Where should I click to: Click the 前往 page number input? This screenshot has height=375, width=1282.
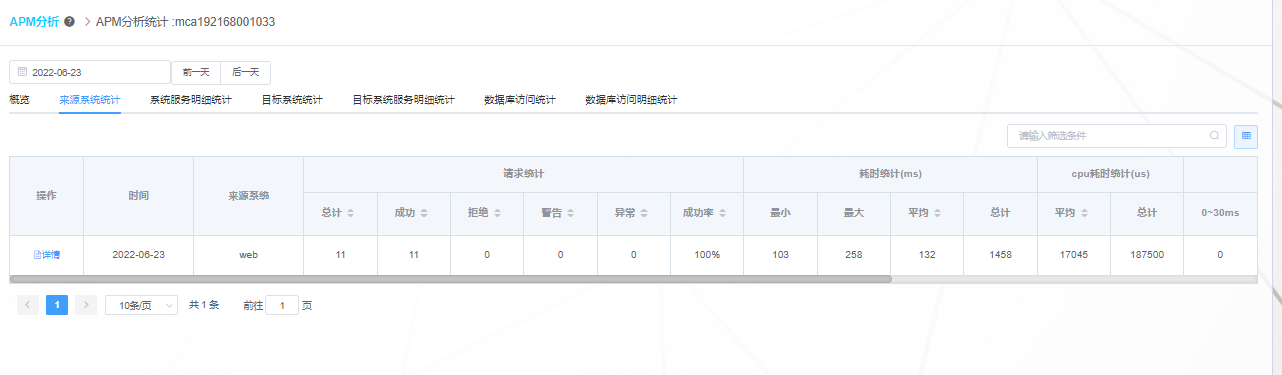[x=282, y=305]
